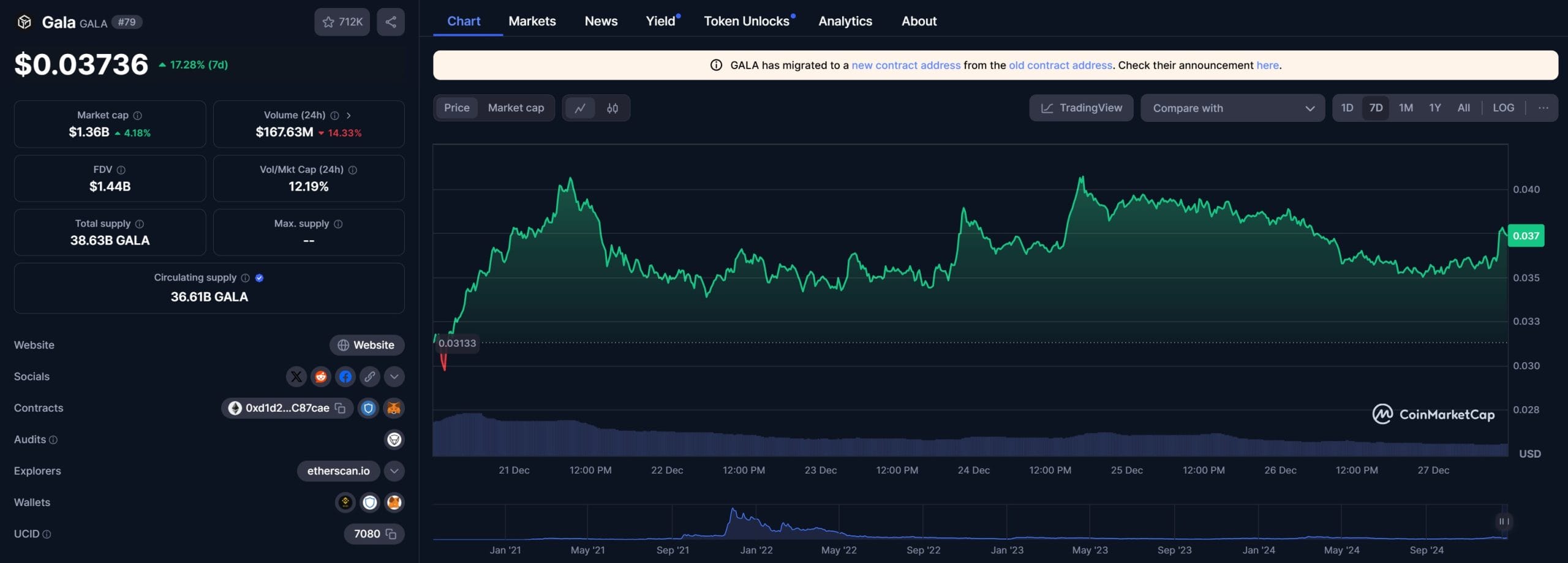The image size is (1568, 563).
Task: Open the Compare with dropdown
Action: (1232, 108)
